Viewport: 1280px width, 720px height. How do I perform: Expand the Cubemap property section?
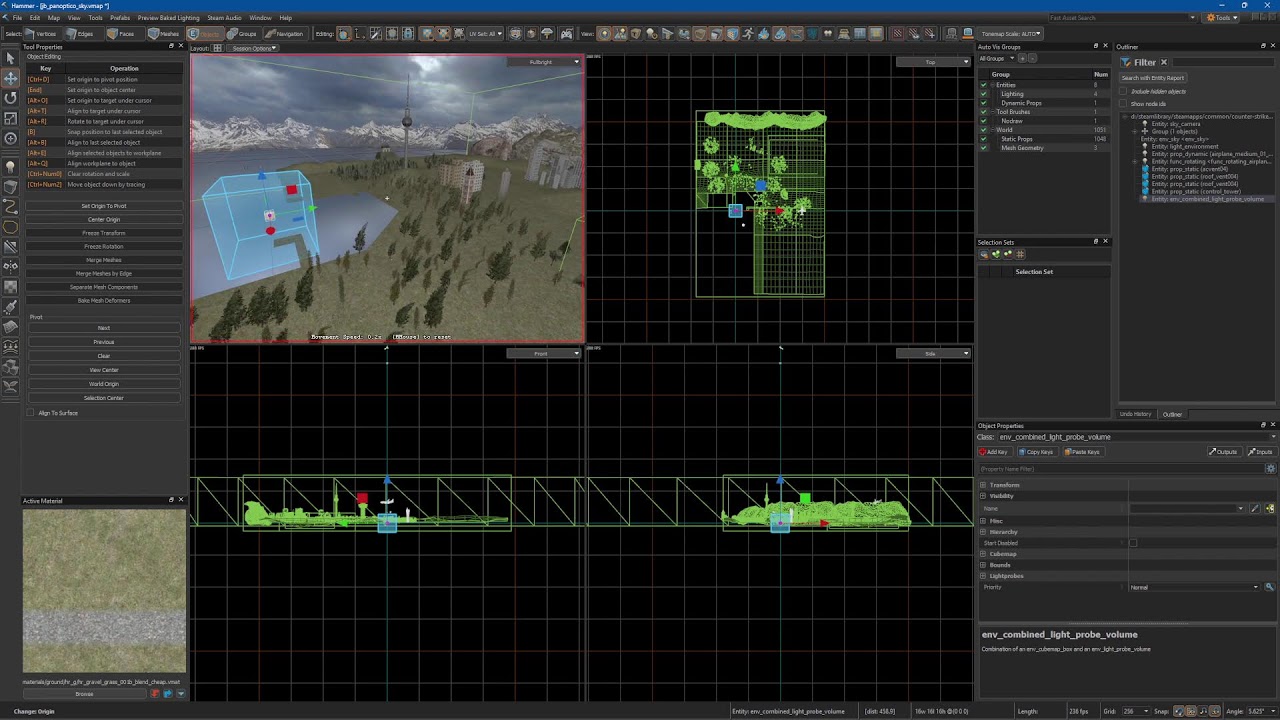tap(983, 554)
